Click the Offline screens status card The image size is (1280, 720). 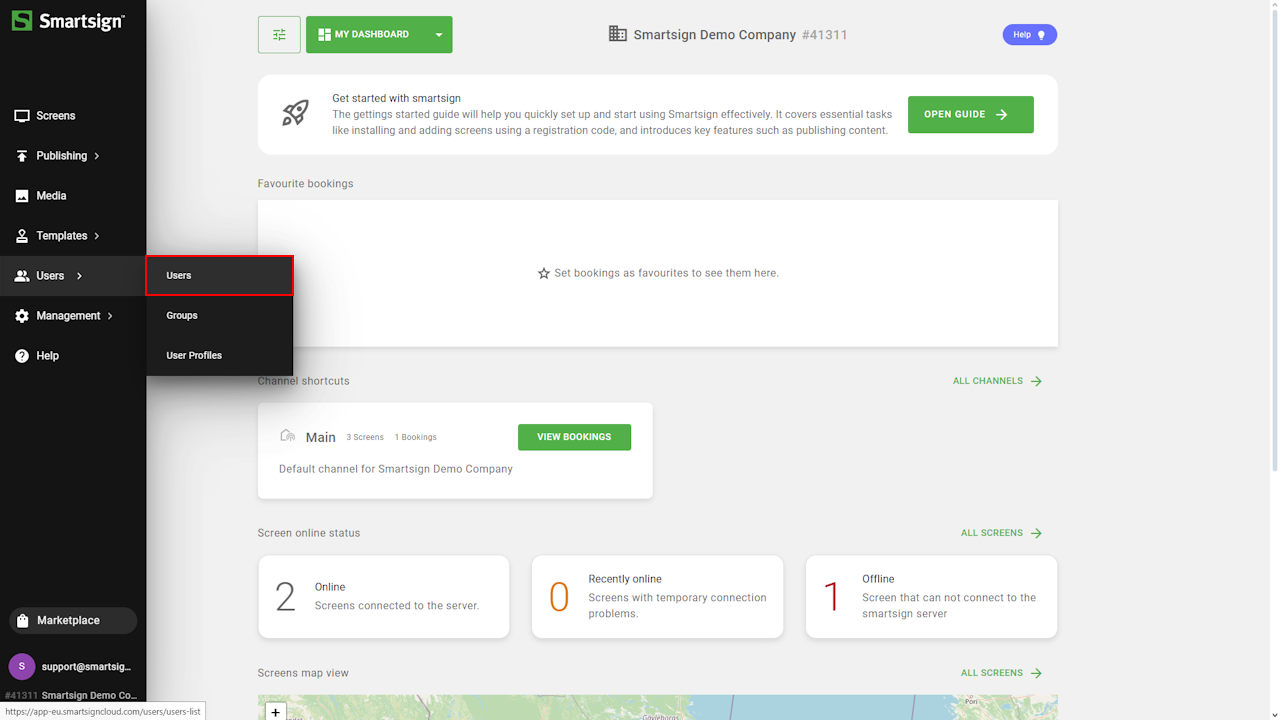(931, 597)
